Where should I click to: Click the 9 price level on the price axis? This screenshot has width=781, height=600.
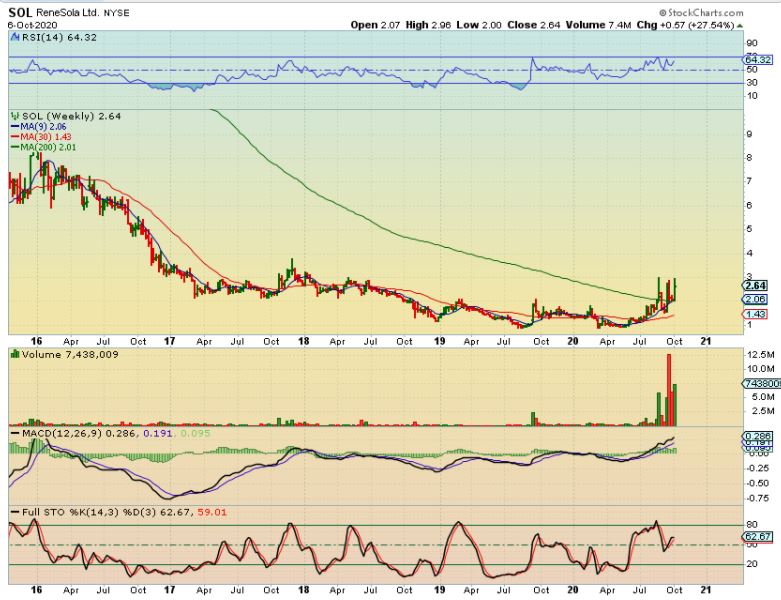pos(749,134)
